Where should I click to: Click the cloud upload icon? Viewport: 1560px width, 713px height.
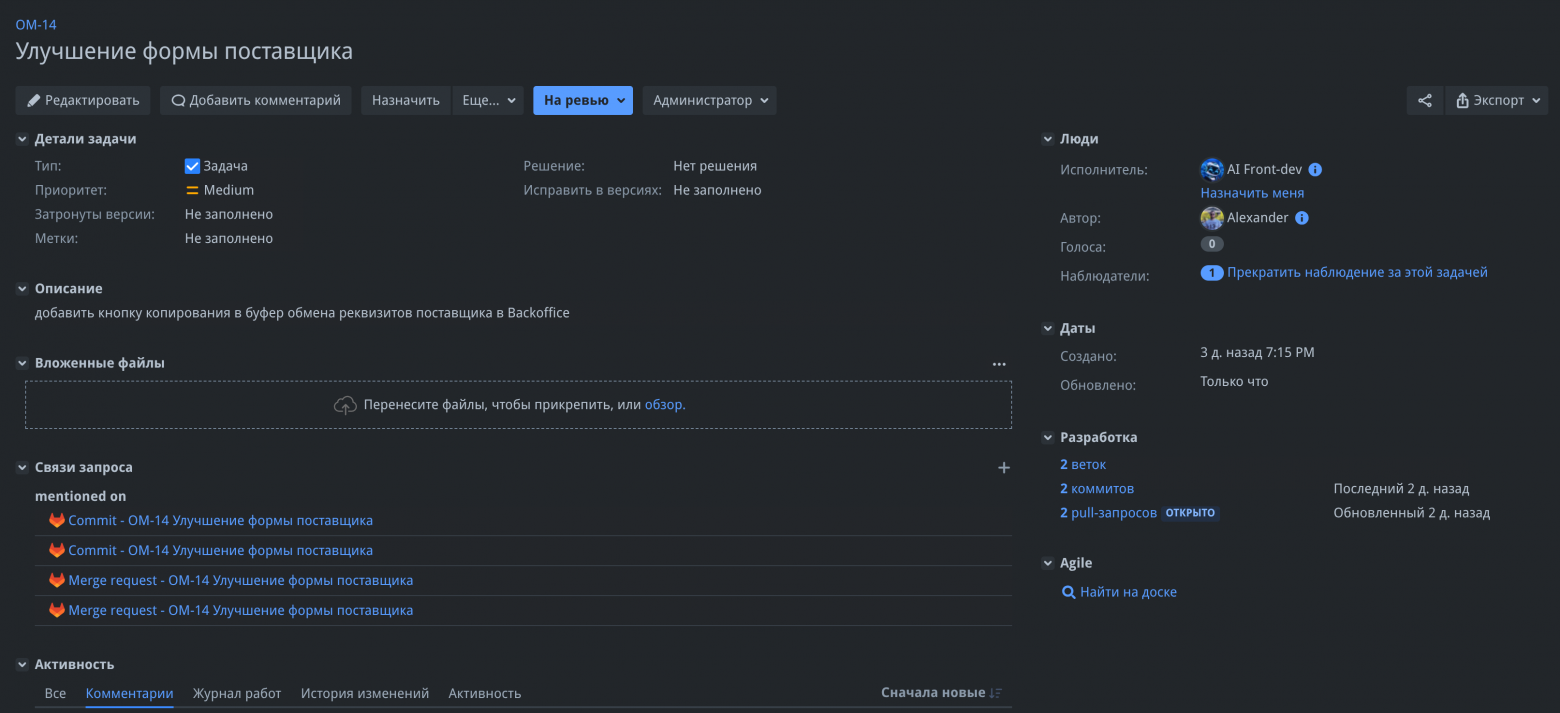pyautogui.click(x=345, y=405)
